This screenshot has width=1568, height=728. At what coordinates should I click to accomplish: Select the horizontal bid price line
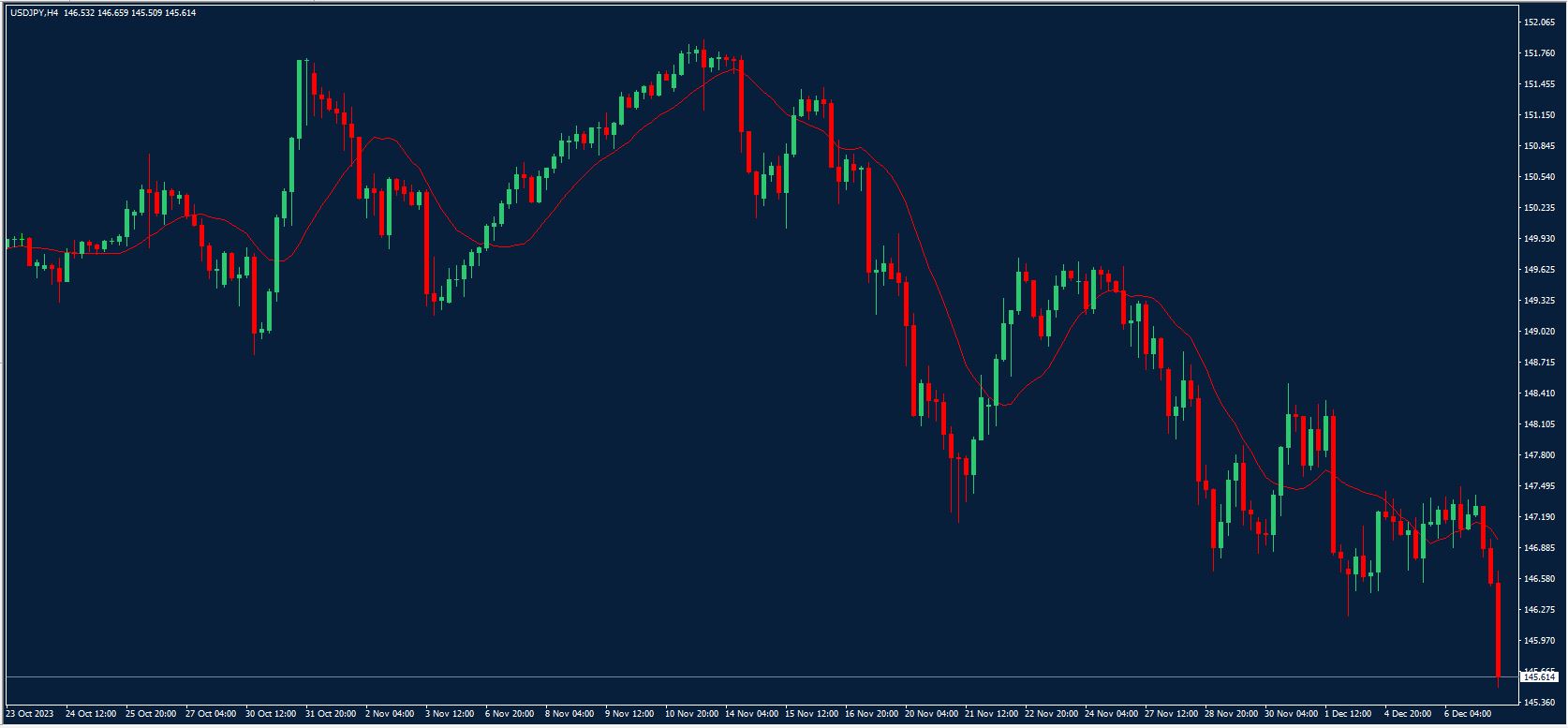click(x=749, y=676)
